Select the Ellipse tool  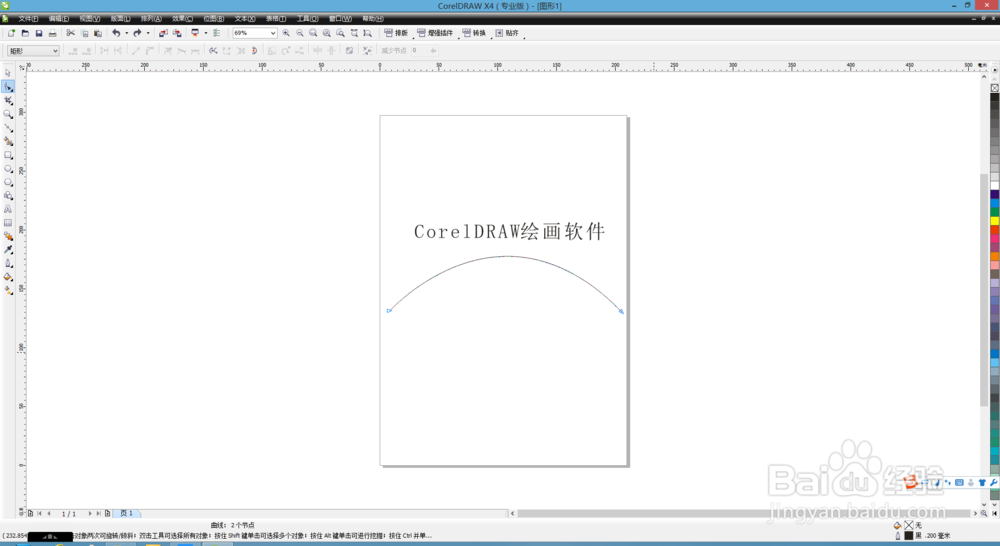(x=8, y=169)
